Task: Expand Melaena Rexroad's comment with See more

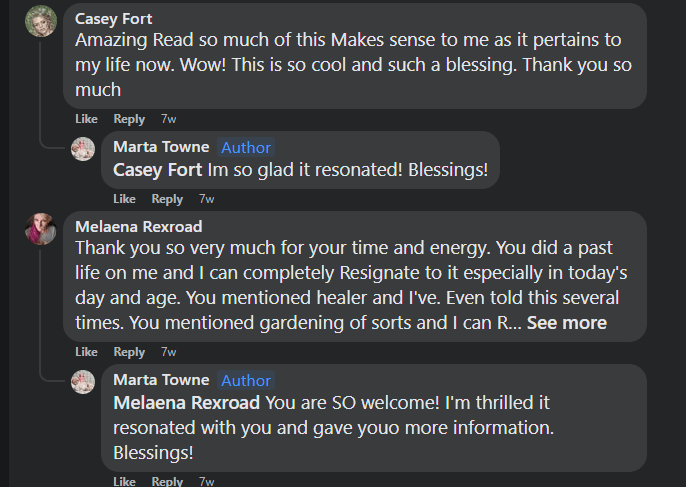Action: pyautogui.click(x=566, y=322)
